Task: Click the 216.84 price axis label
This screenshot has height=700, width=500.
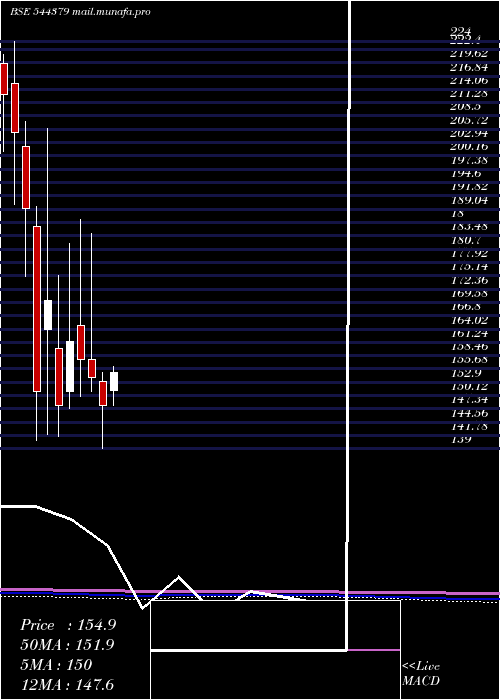Action: coord(469,67)
